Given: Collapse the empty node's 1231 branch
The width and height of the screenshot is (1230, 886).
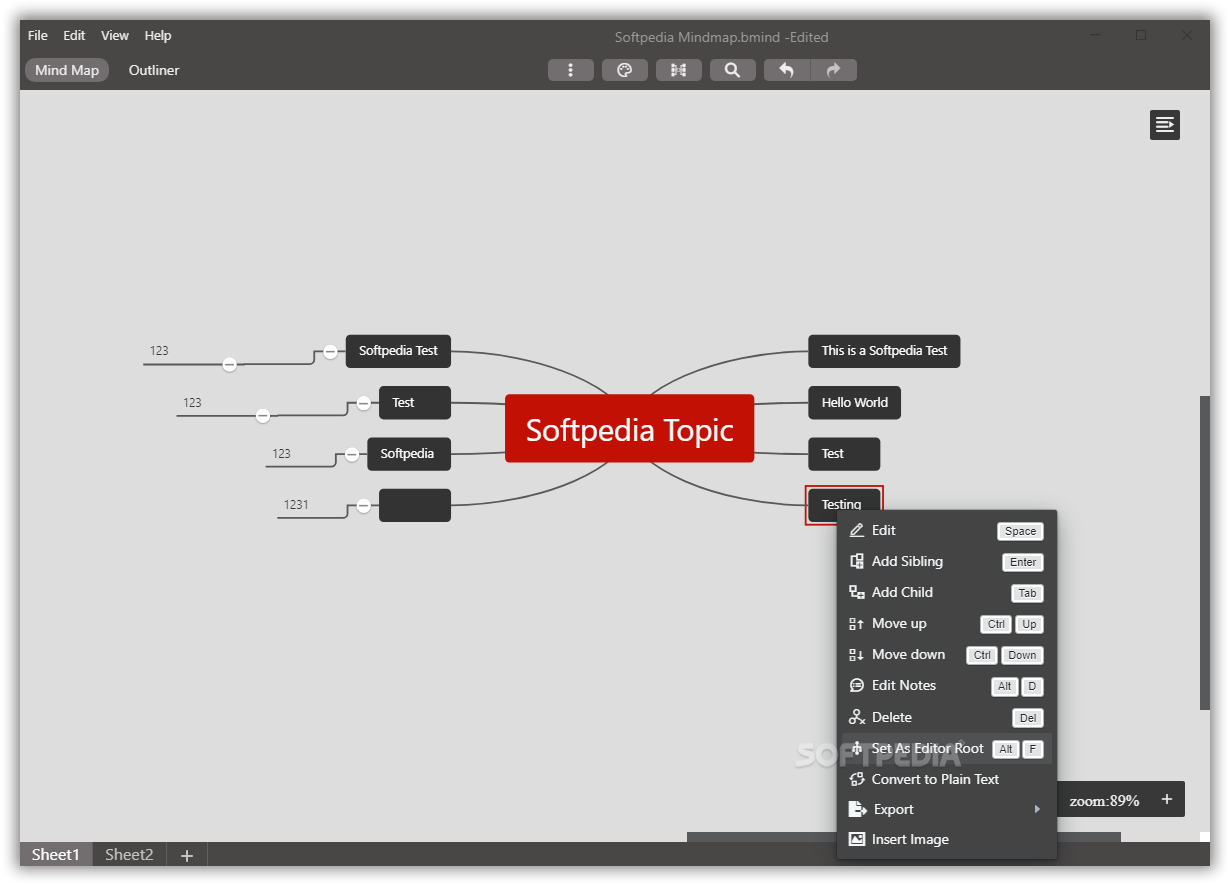Looking at the screenshot, I should 363,506.
